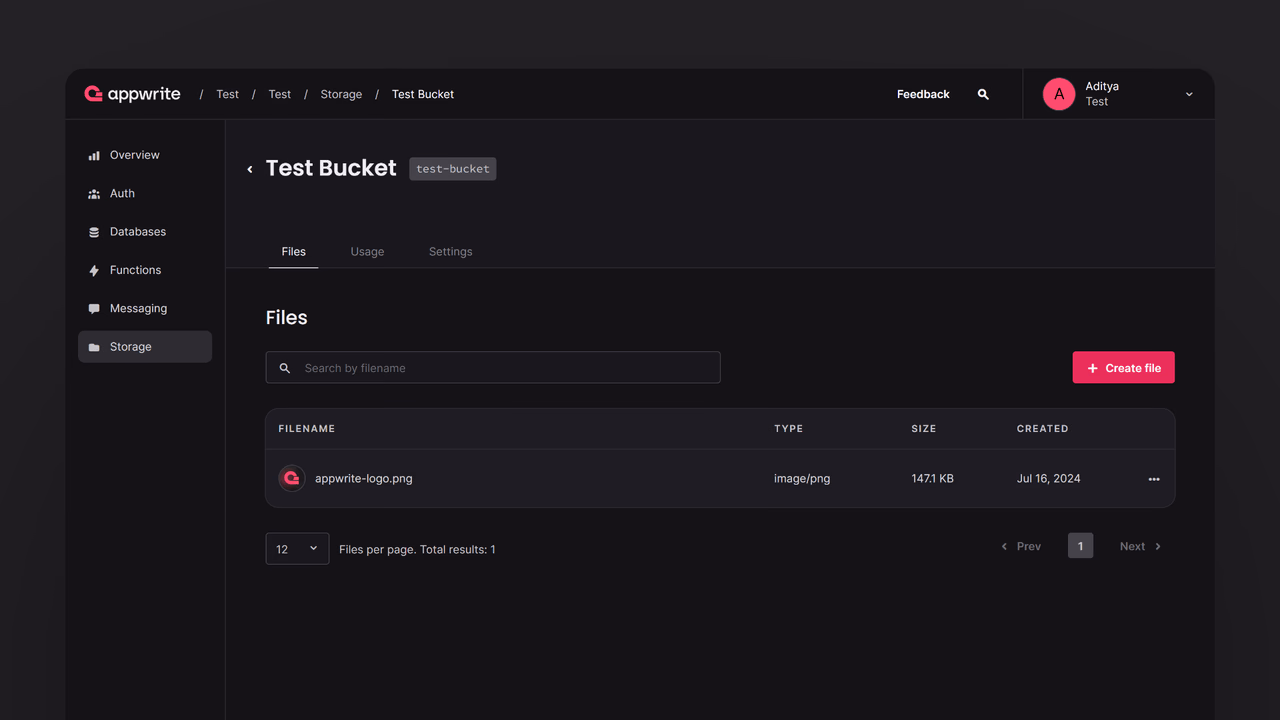Click the Databases stack icon
The width and height of the screenshot is (1280, 720).
(x=94, y=232)
